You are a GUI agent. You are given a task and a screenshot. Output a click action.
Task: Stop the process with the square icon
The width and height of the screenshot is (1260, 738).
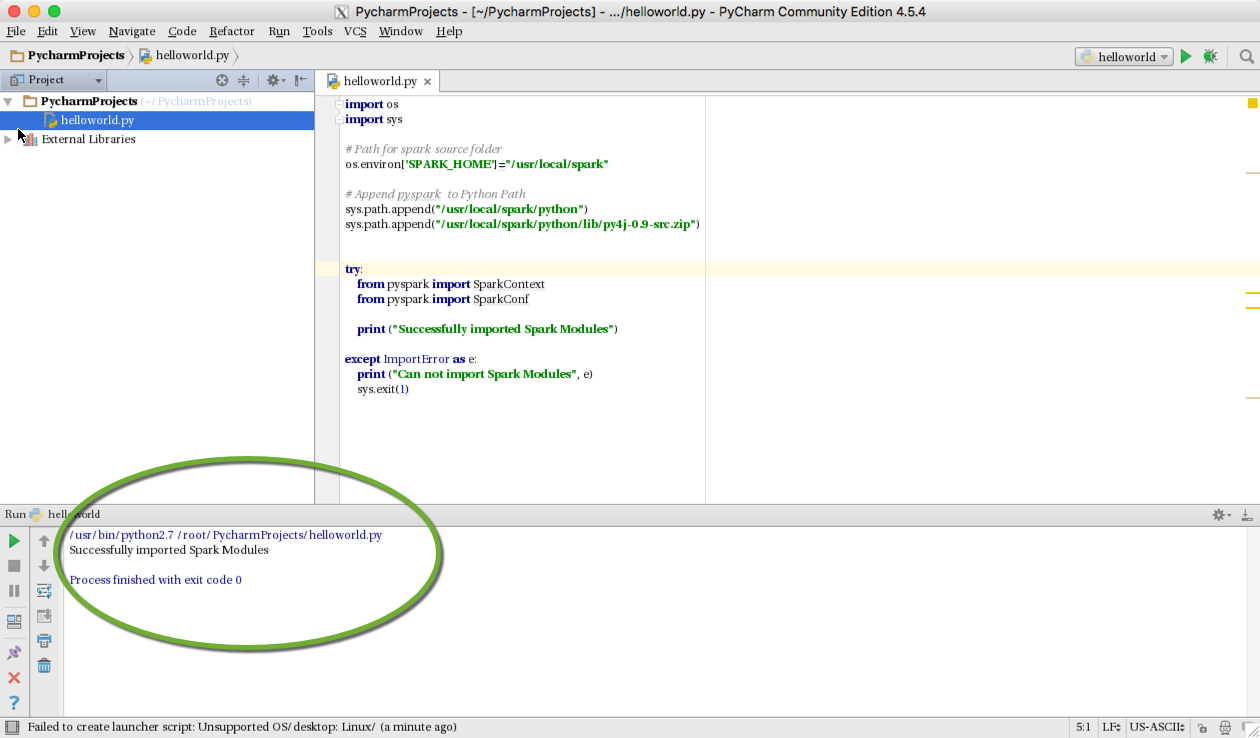(x=14, y=565)
